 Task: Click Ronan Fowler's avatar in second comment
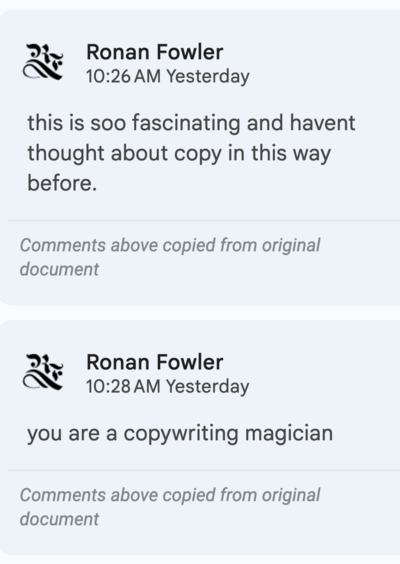(x=43, y=372)
